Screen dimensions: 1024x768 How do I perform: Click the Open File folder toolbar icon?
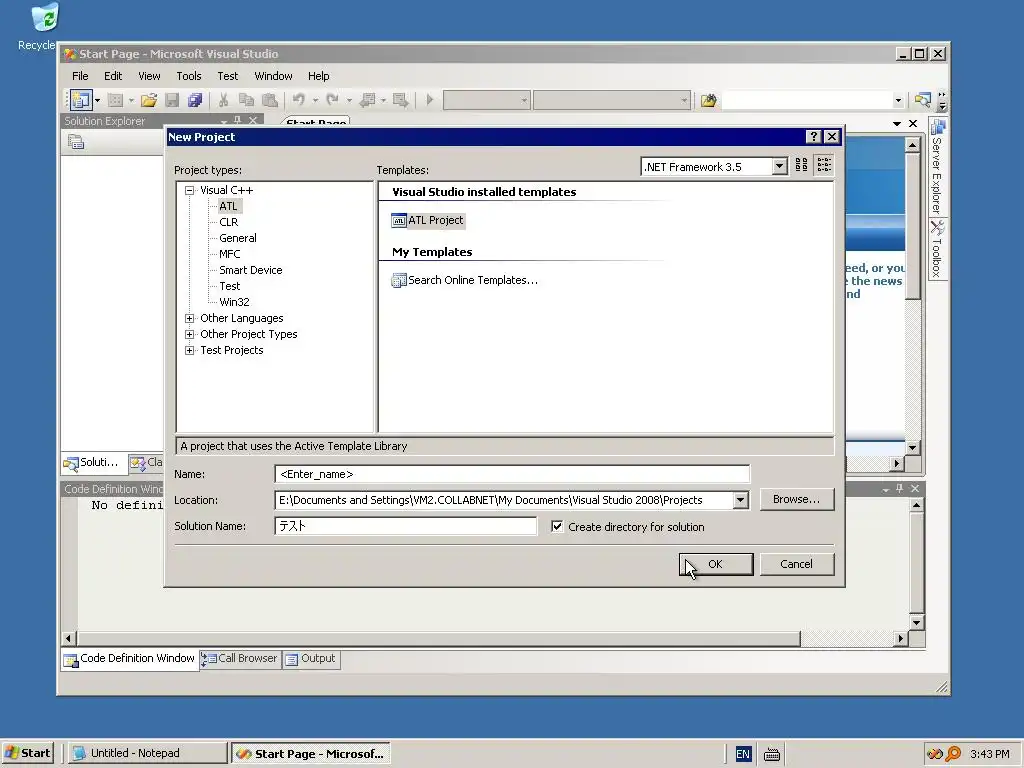[x=149, y=100]
